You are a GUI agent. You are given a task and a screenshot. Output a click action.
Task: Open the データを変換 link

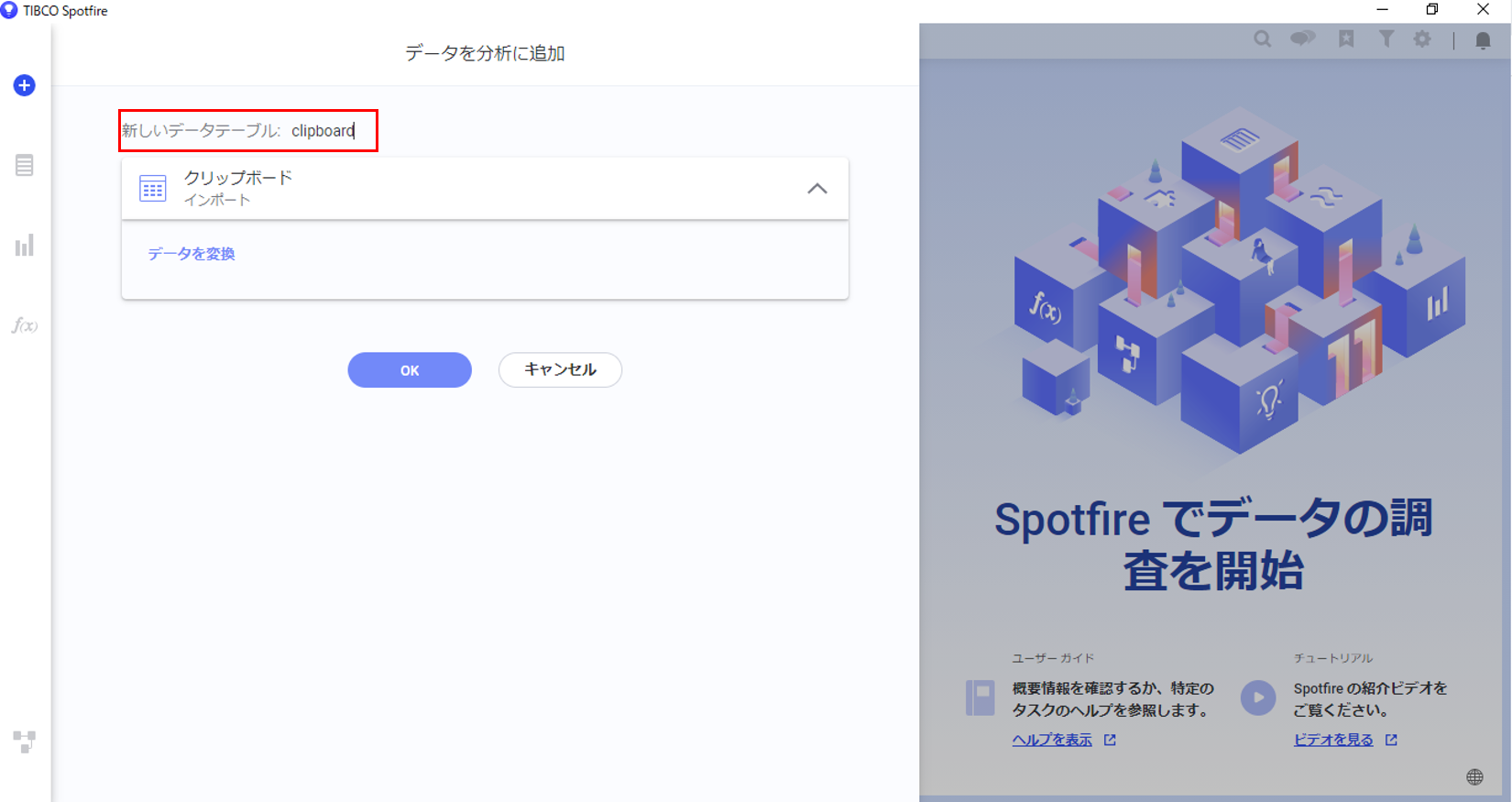pyautogui.click(x=192, y=254)
